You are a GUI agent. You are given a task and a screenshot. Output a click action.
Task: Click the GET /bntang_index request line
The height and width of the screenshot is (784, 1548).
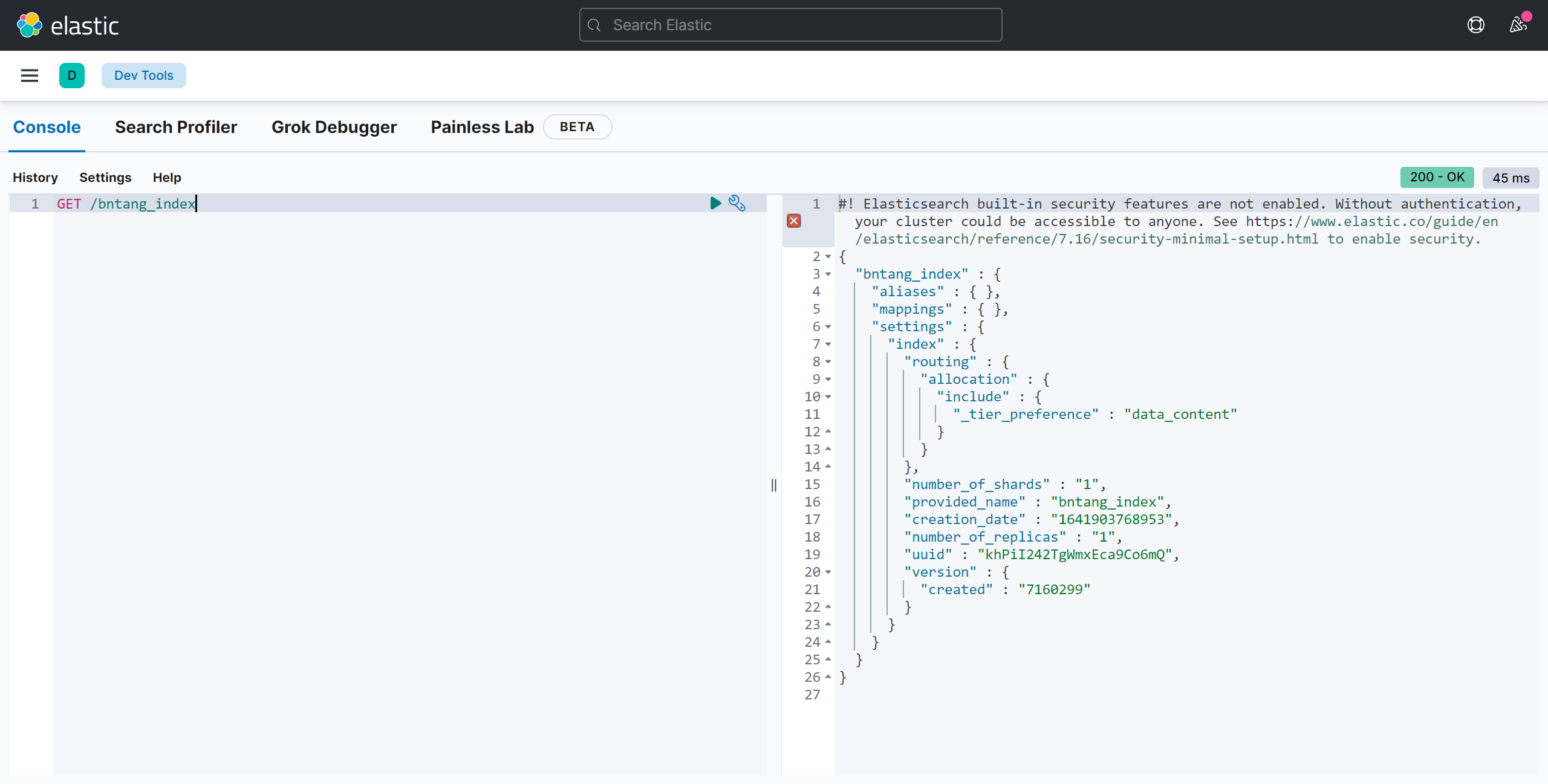pyautogui.click(x=126, y=204)
